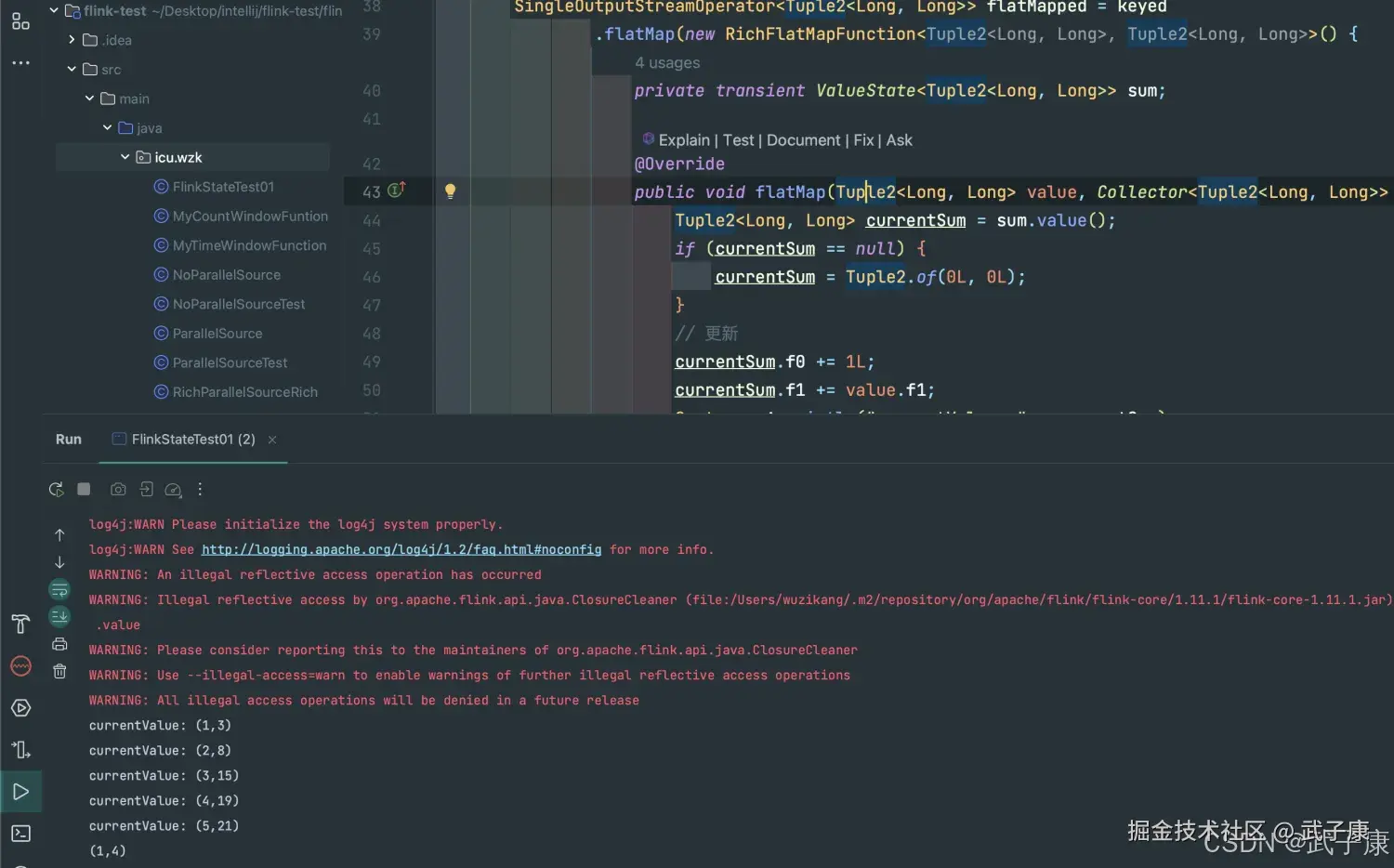Collapse the src folder

point(72,70)
